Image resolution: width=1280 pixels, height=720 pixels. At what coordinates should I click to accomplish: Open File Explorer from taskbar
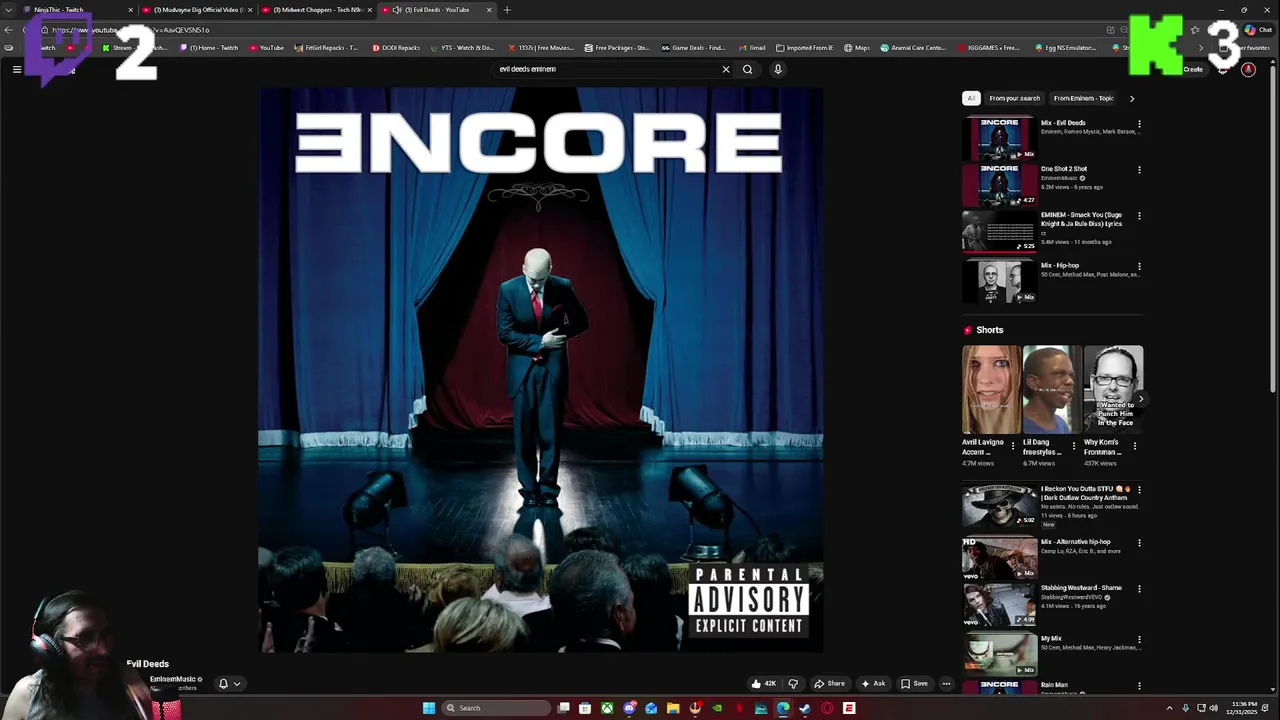point(673,708)
